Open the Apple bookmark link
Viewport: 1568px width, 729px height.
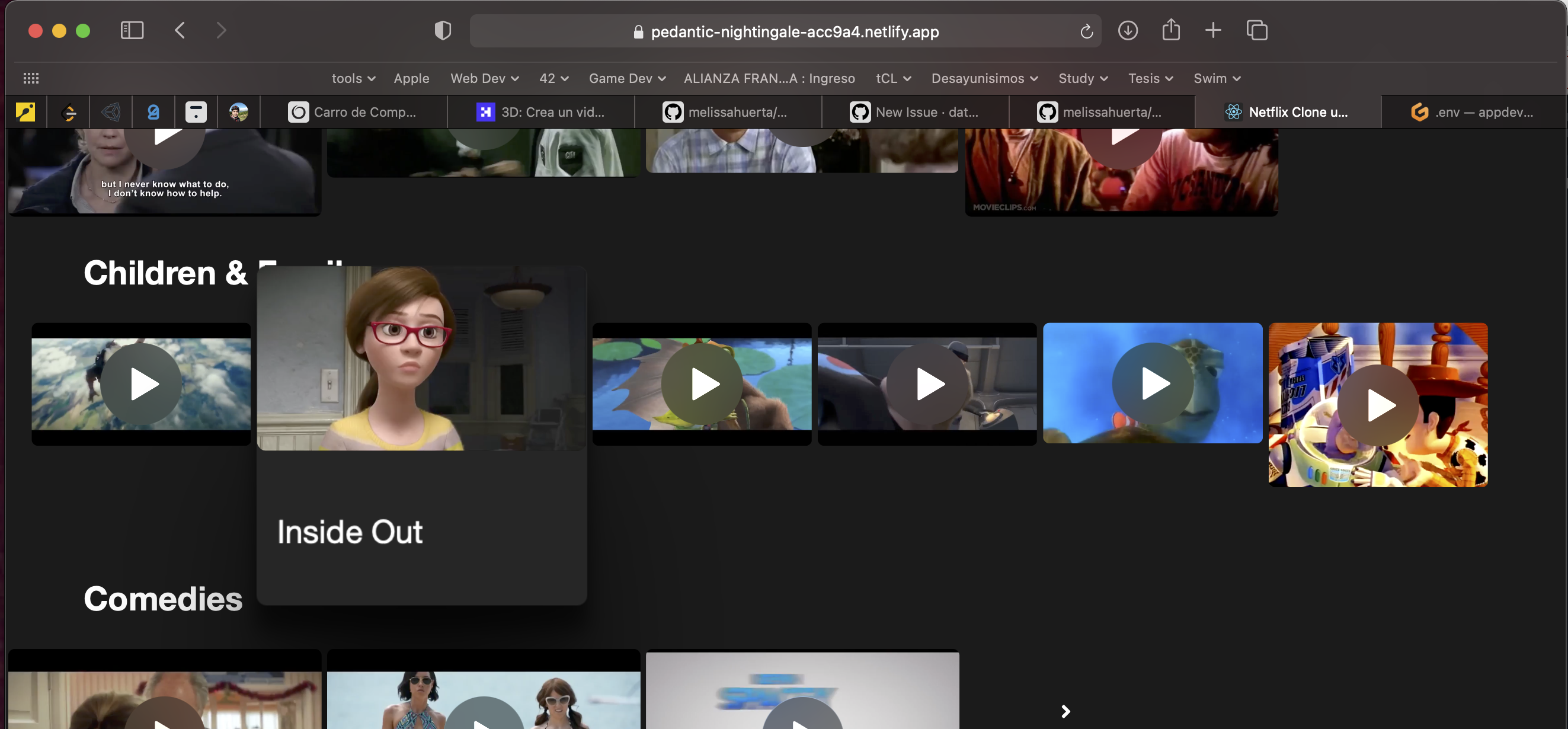pos(411,79)
